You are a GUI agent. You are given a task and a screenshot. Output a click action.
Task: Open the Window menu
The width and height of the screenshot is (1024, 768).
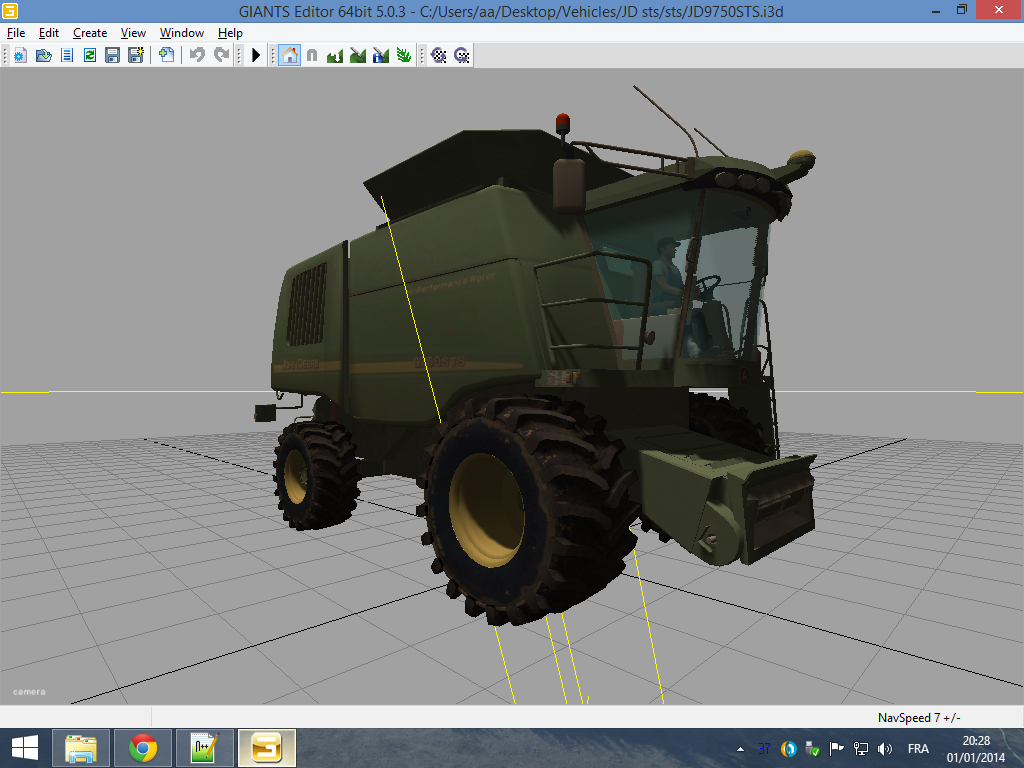tap(182, 33)
